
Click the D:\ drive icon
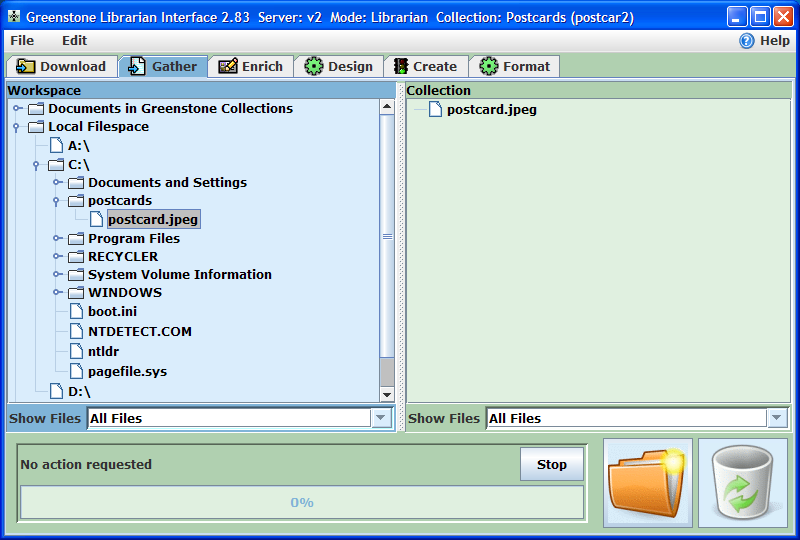[x=56, y=391]
